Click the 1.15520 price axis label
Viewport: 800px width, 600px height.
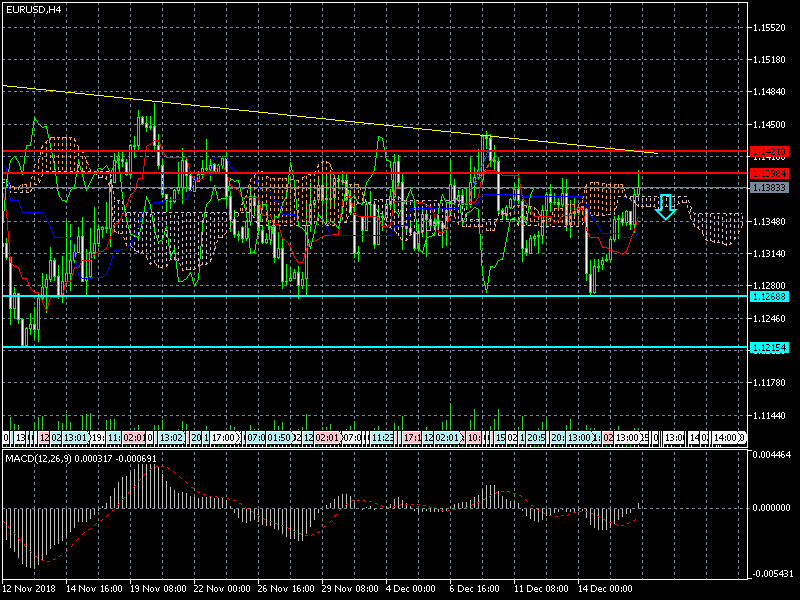[x=773, y=28]
